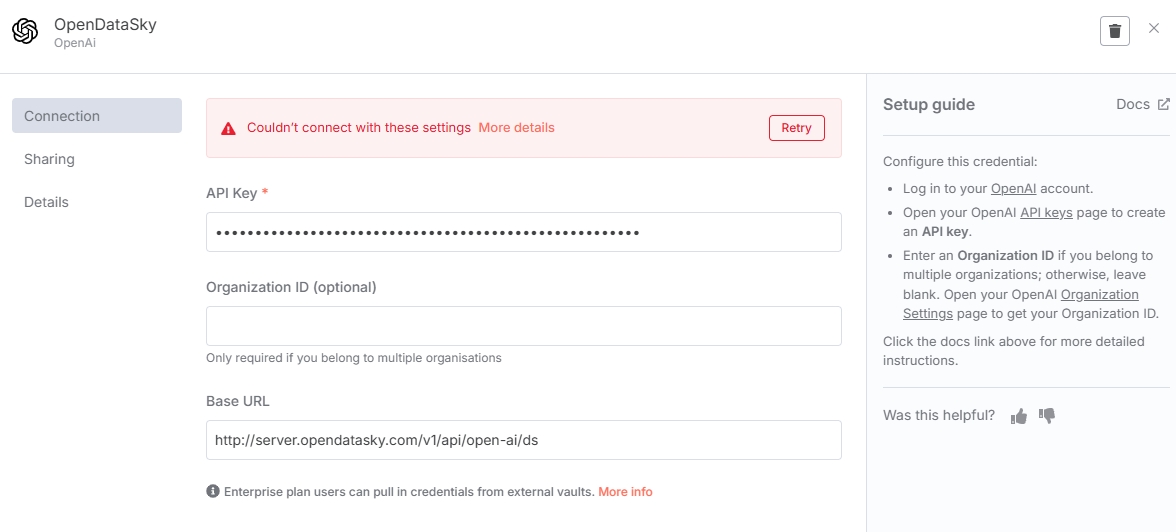Screen dimensions: 1176x532
Task: Click the trash delete credential icon
Action: (x=1114, y=31)
